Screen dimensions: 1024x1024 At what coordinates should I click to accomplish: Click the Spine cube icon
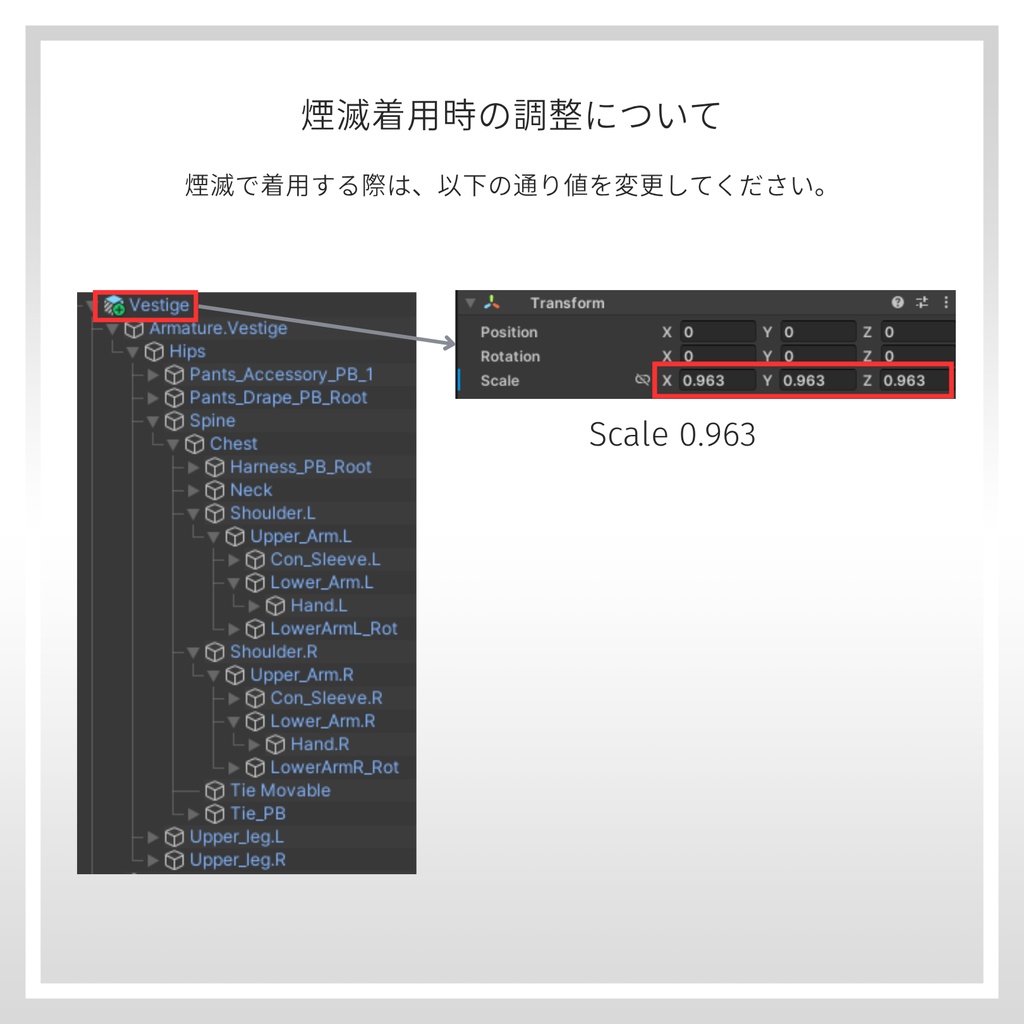(174, 421)
